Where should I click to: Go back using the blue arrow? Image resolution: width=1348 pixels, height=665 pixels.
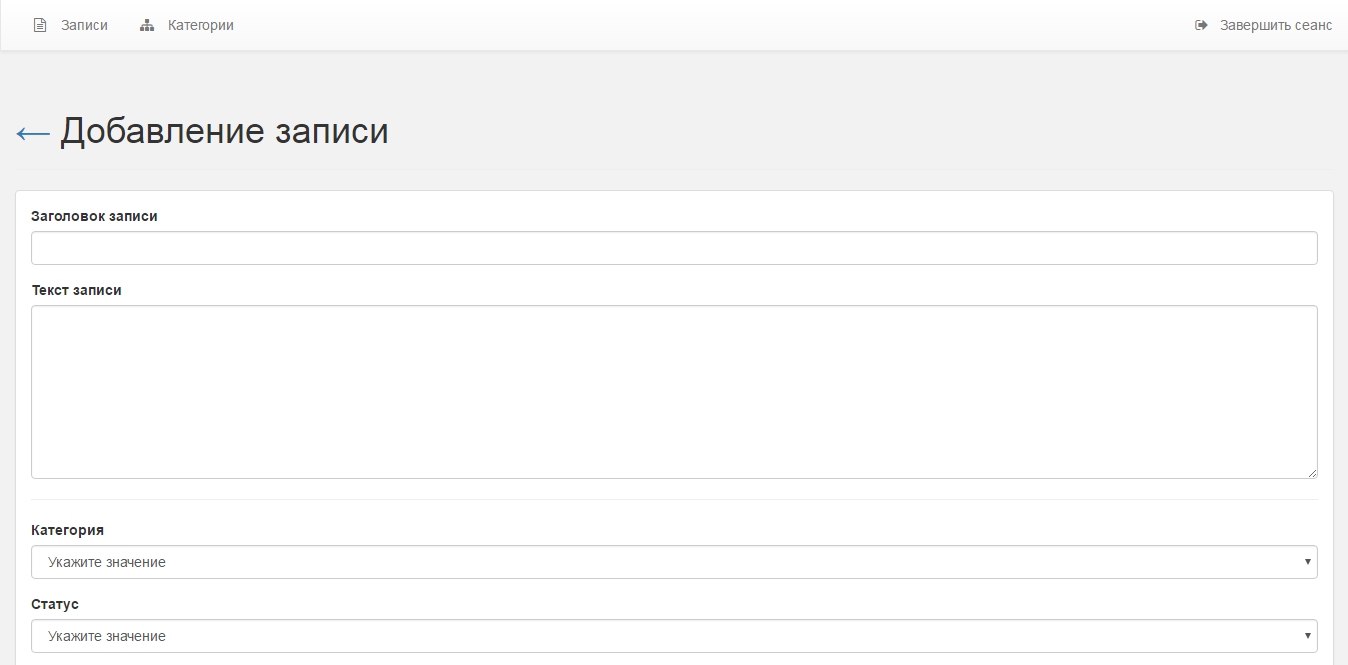click(33, 133)
